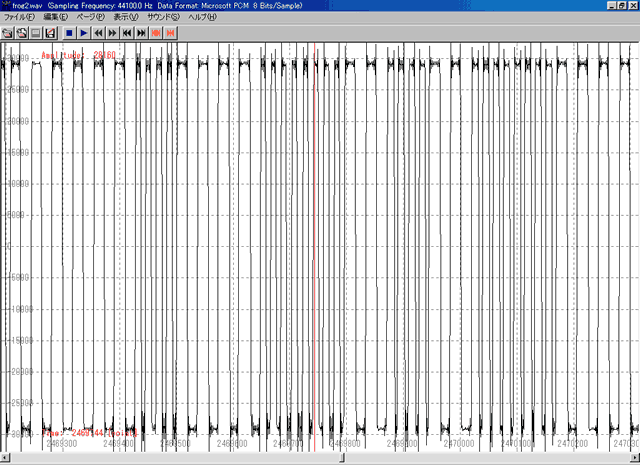
Task: Open the ページ(P) menu
Action: tap(91, 18)
